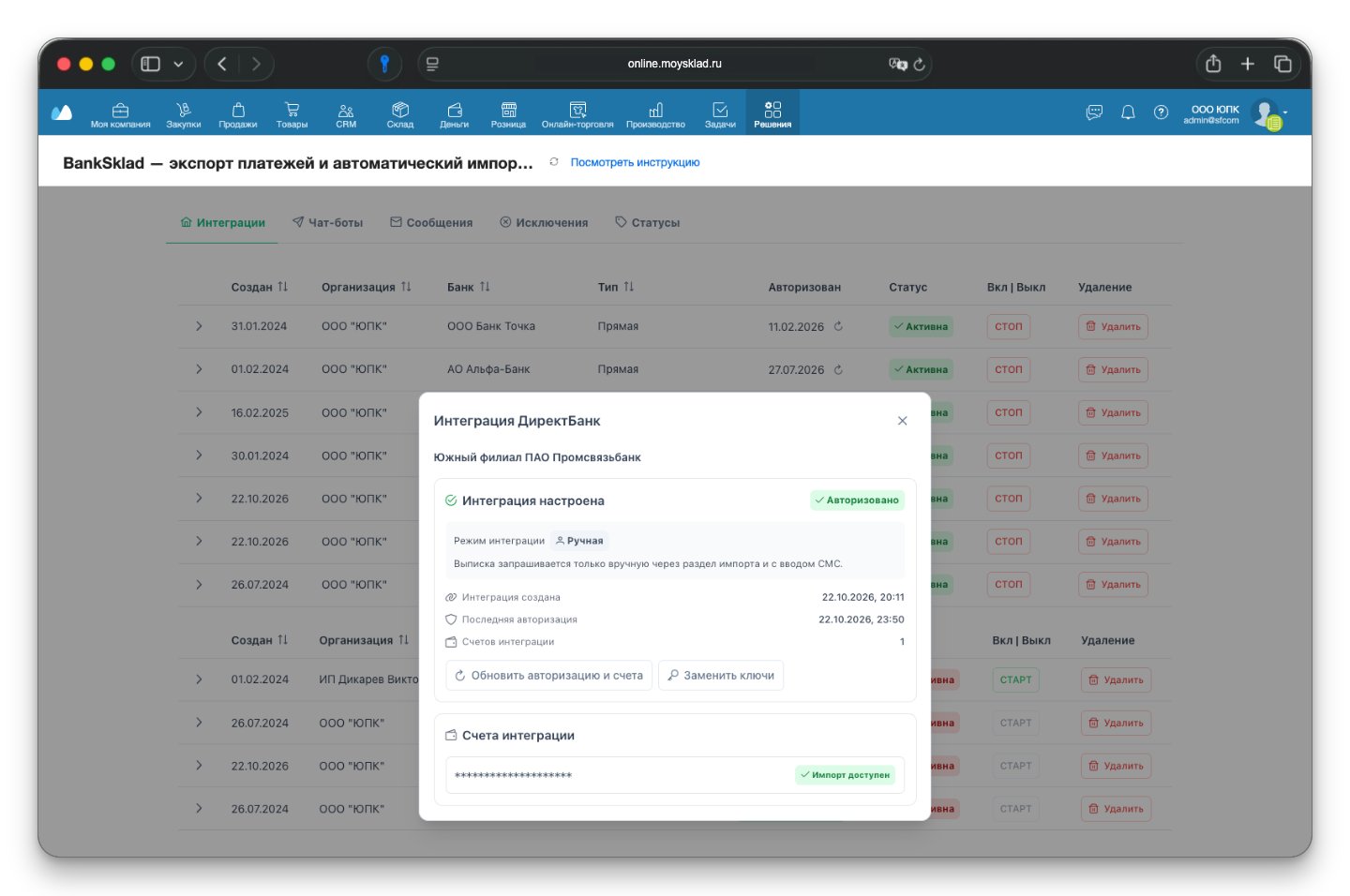This screenshot has width=1350, height=896.
Task: Open the Товары section in the top navigation
Action: [x=292, y=114]
